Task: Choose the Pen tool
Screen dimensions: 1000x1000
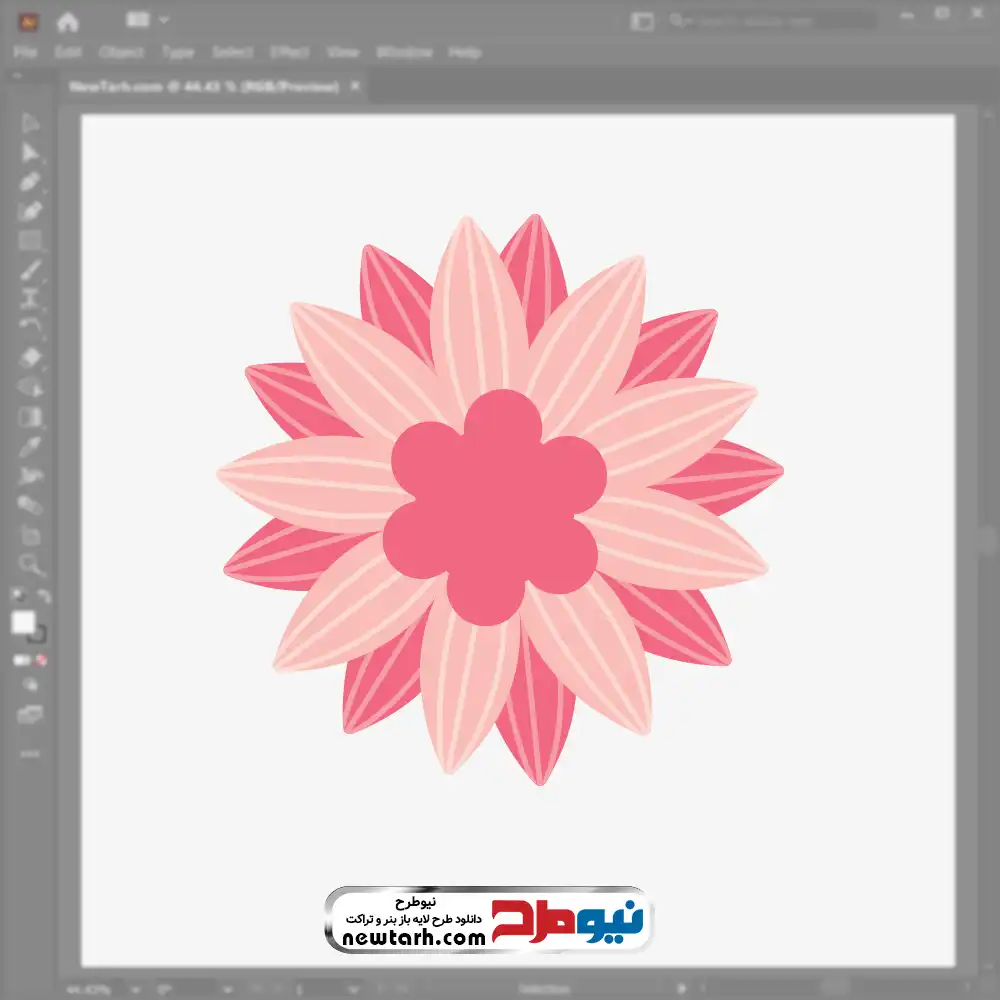Action: tap(30, 182)
